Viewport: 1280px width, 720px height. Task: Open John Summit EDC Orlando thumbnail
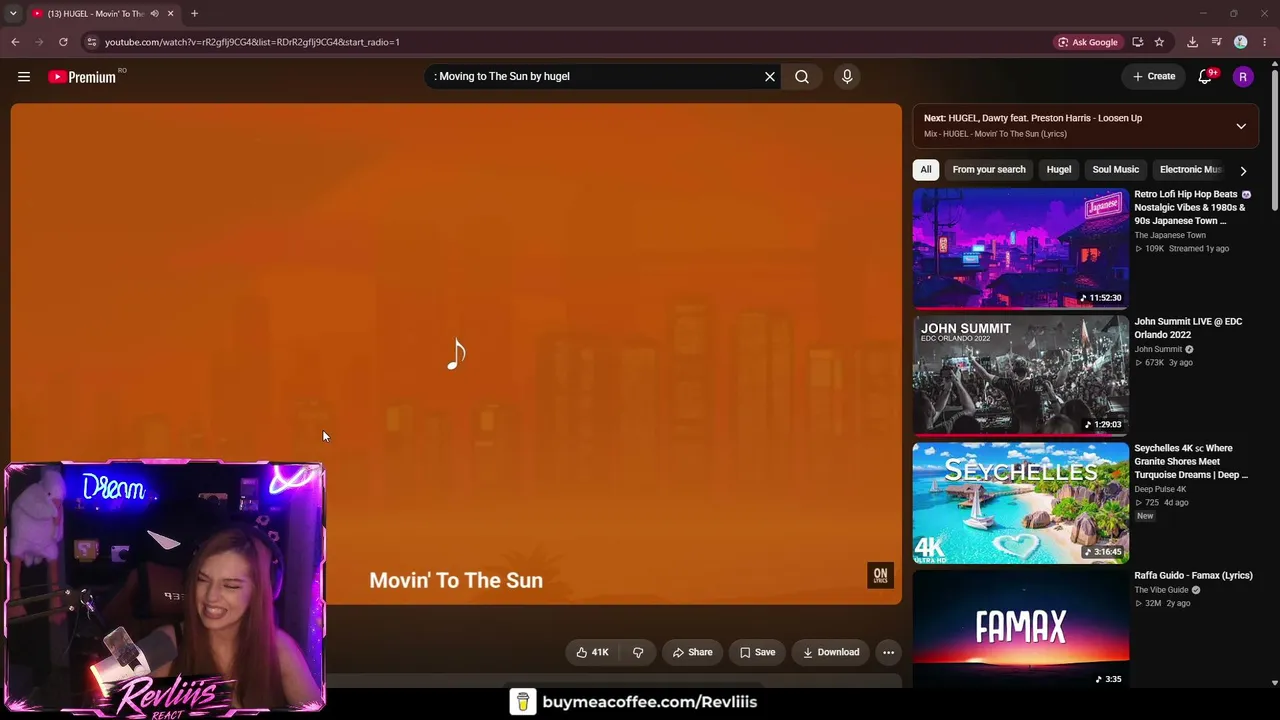pyautogui.click(x=1020, y=376)
